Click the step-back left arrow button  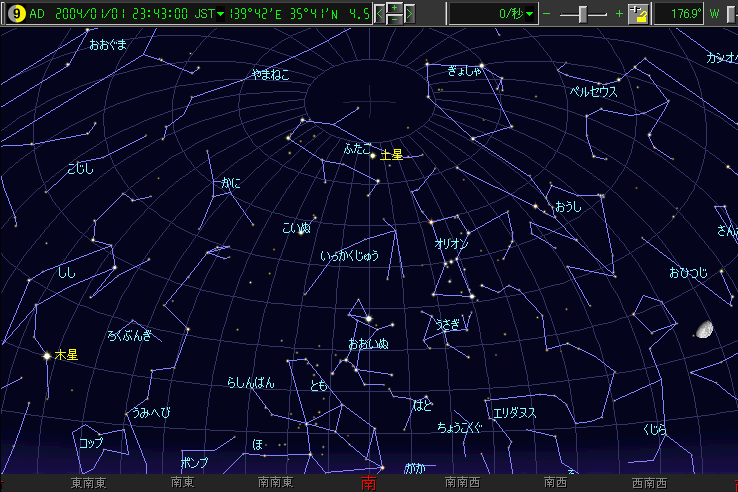[379, 14]
